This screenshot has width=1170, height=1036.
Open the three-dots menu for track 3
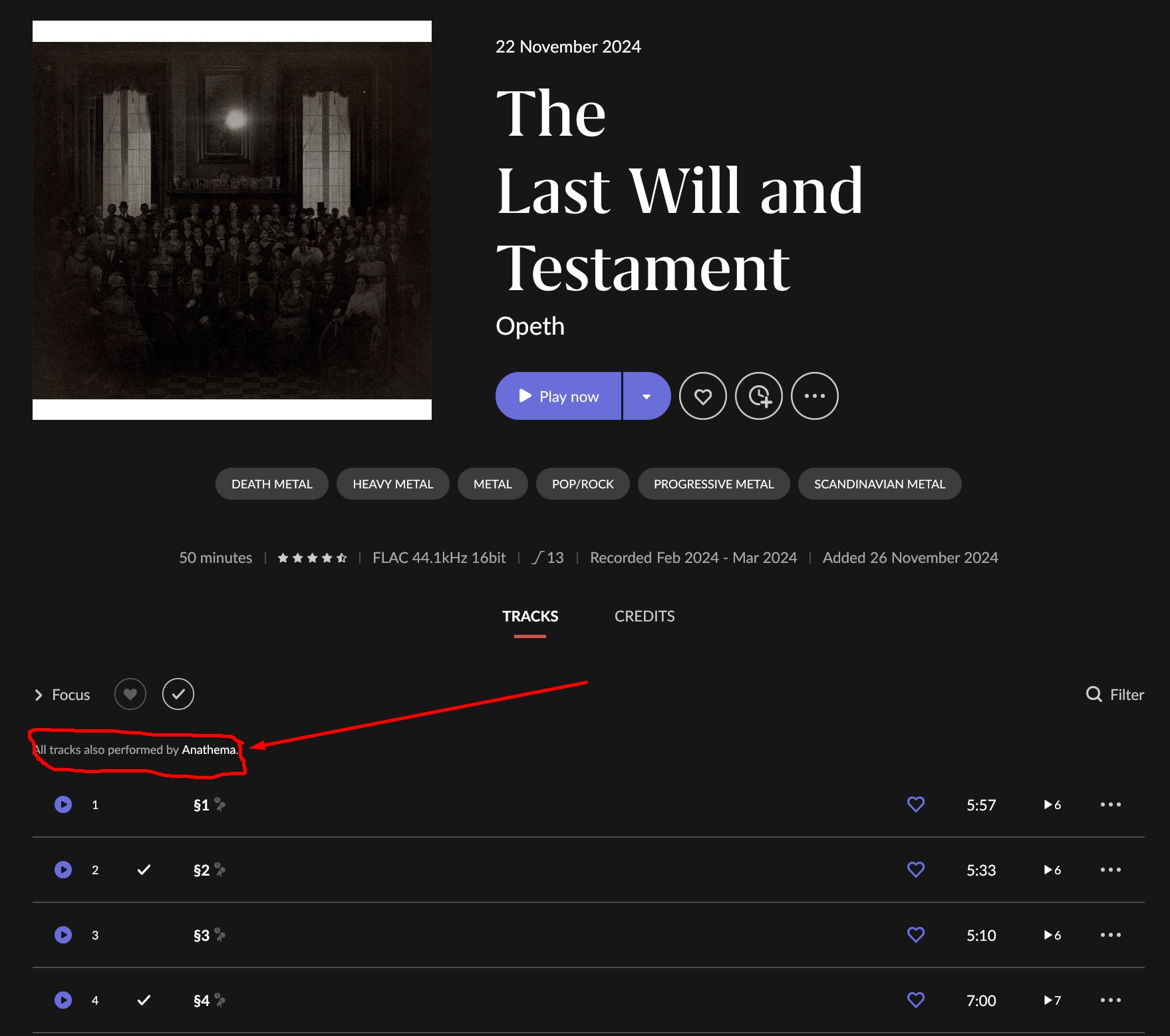pyautogui.click(x=1110, y=935)
